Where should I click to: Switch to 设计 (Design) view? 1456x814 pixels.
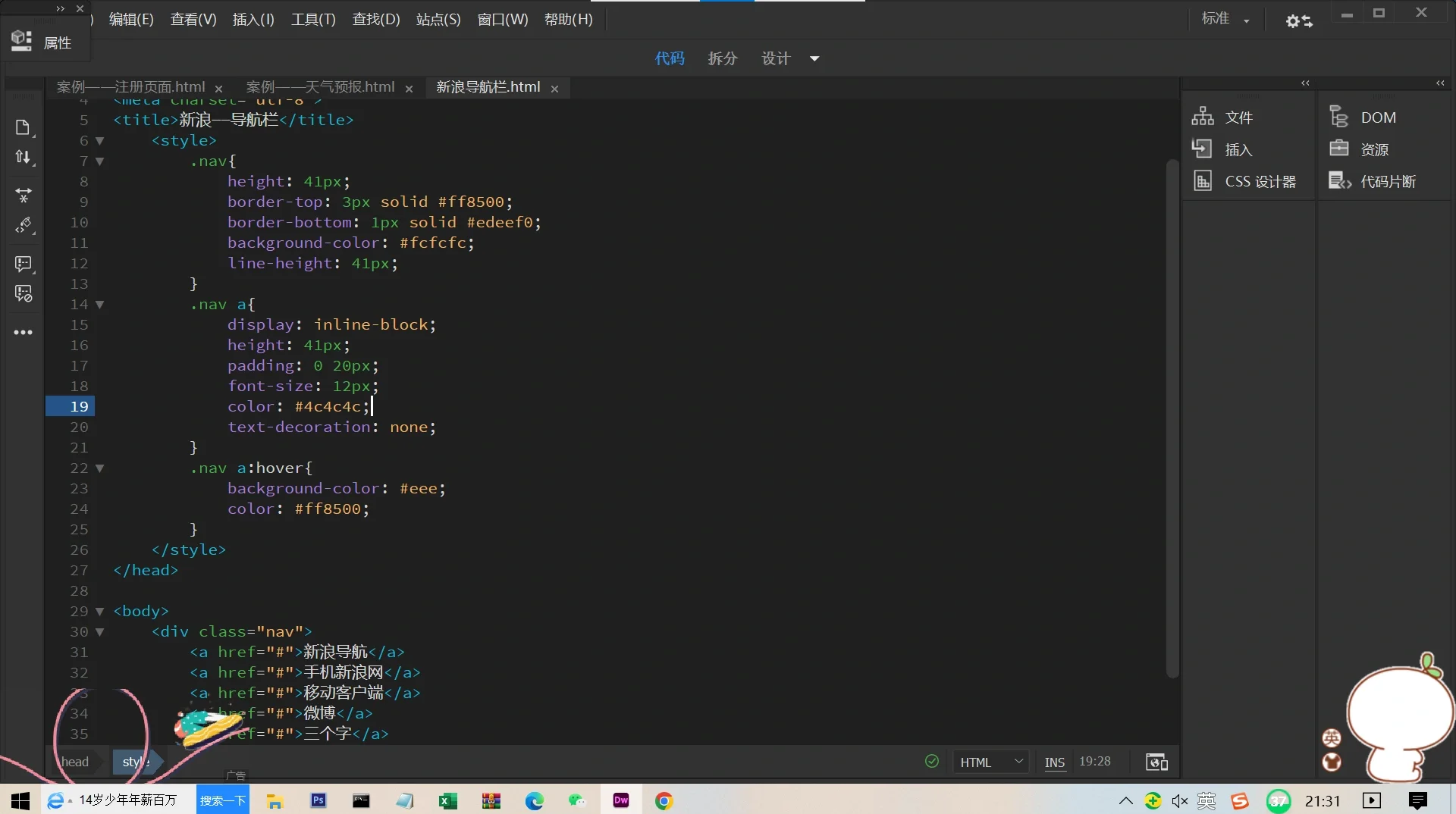point(774,58)
